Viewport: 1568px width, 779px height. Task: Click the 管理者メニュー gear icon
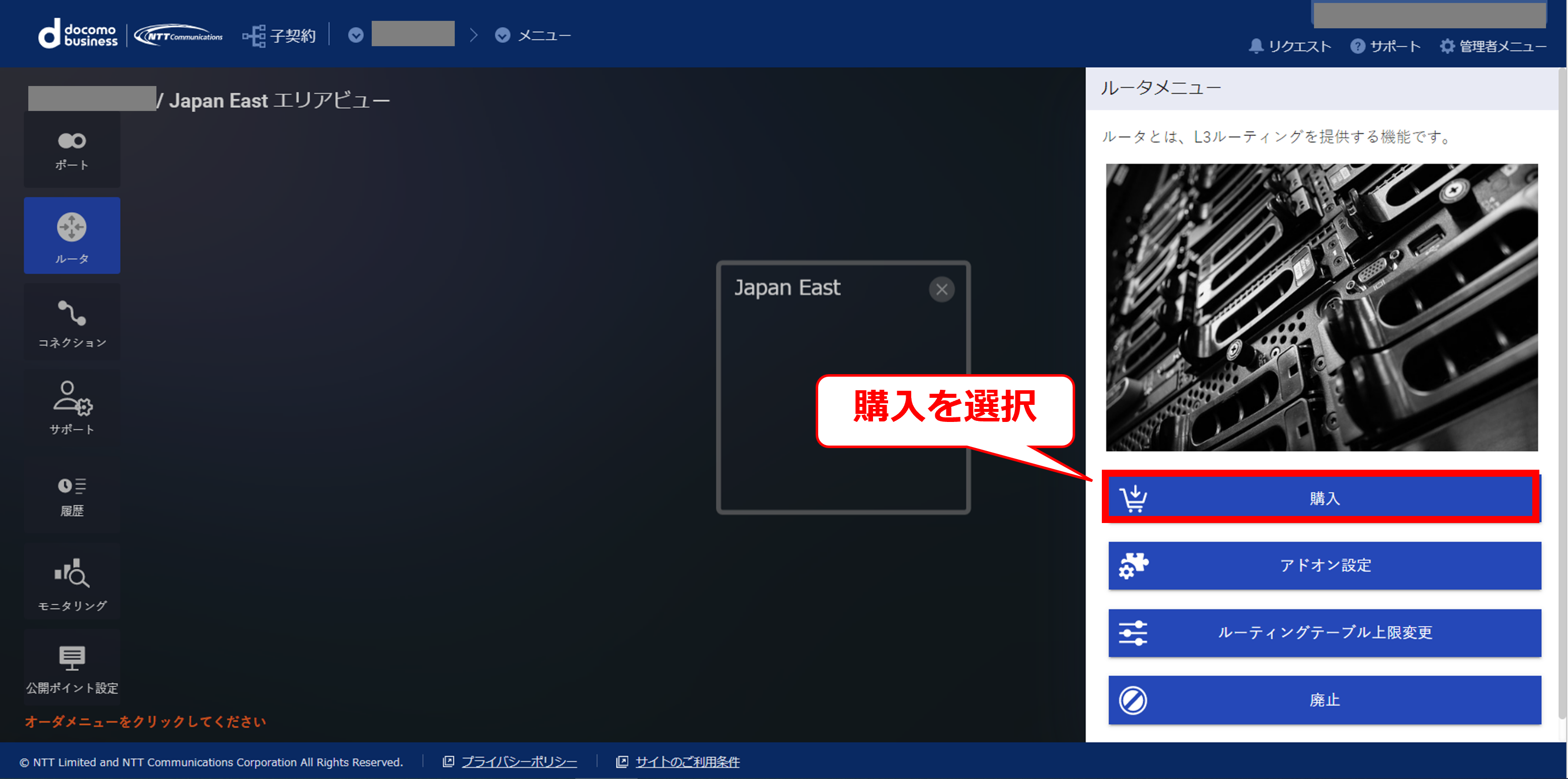[1447, 46]
